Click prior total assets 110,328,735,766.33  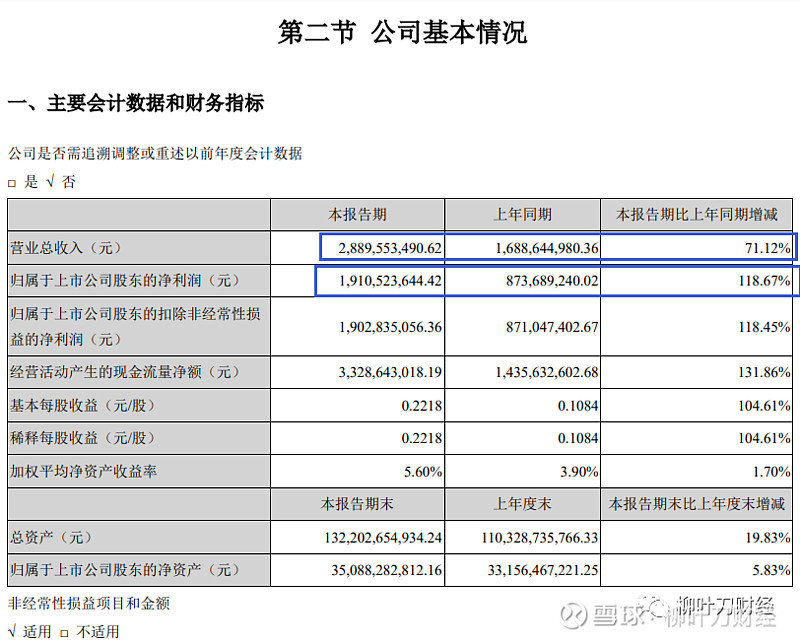point(540,538)
